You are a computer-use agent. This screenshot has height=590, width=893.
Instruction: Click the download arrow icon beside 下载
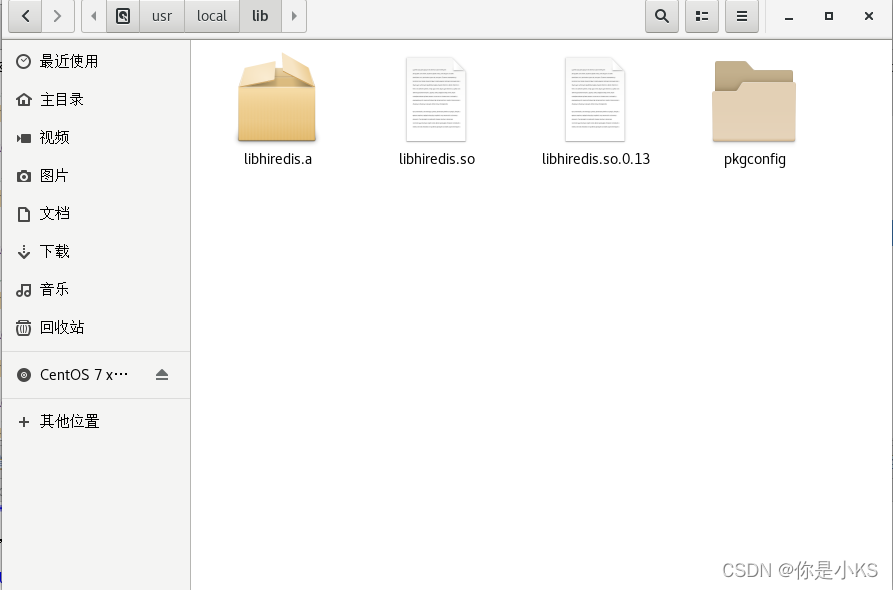point(24,252)
